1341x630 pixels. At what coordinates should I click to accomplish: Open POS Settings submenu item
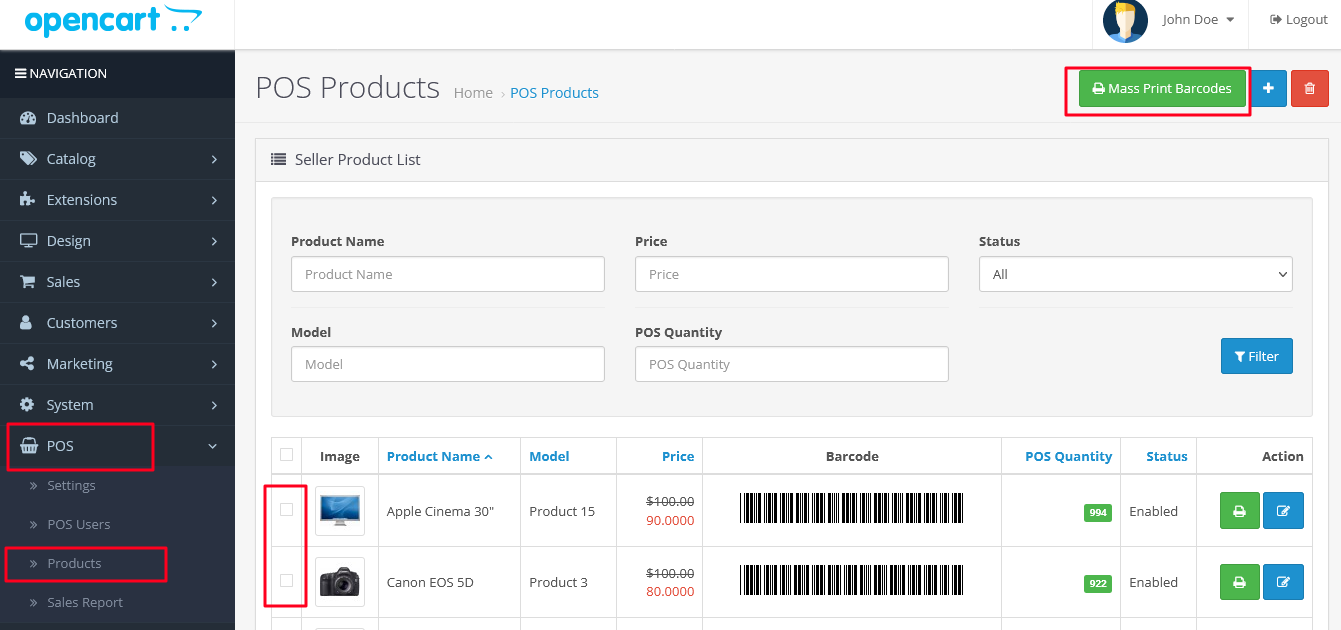(117, 486)
